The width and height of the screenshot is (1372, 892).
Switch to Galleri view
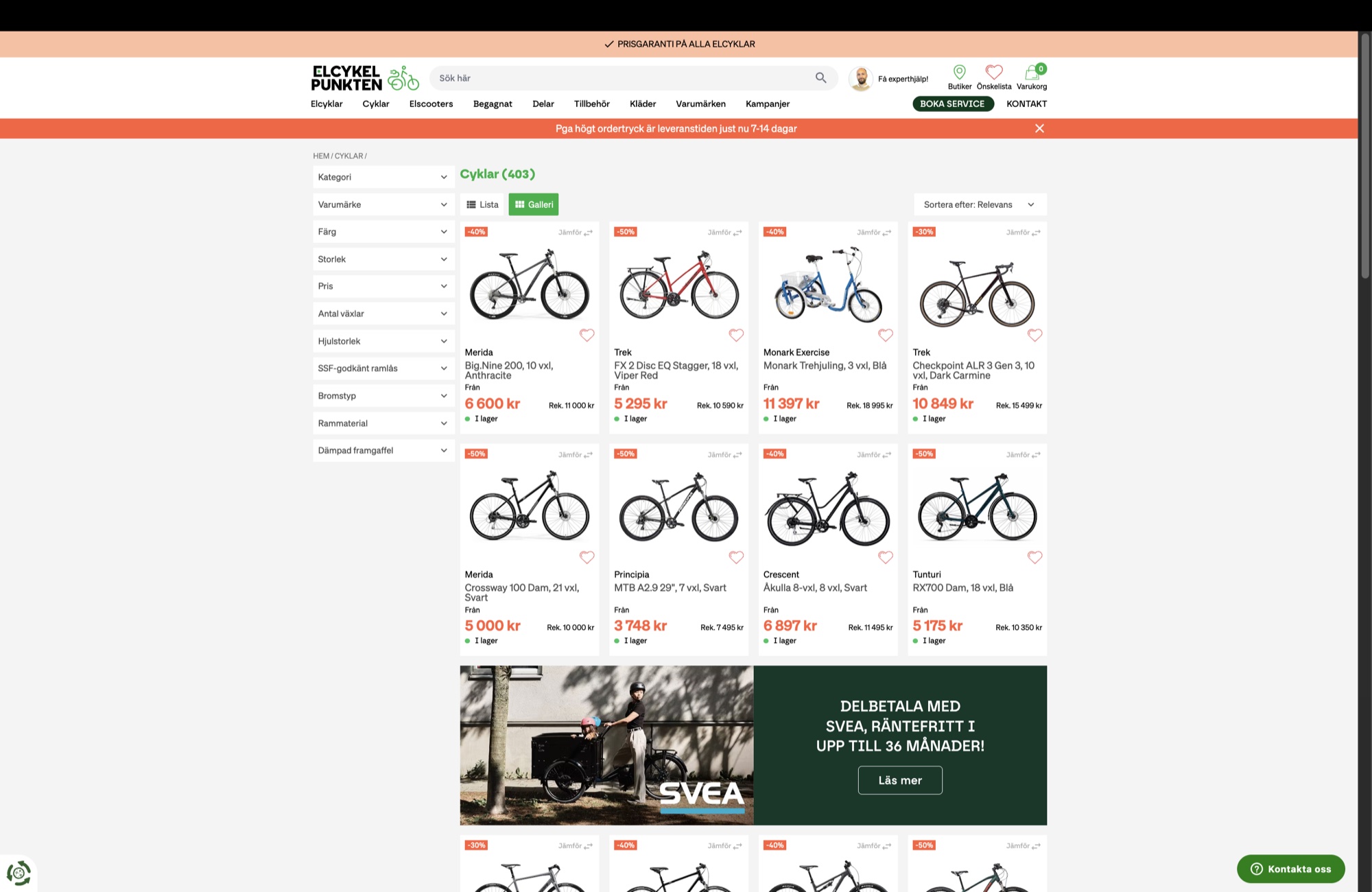click(x=534, y=204)
